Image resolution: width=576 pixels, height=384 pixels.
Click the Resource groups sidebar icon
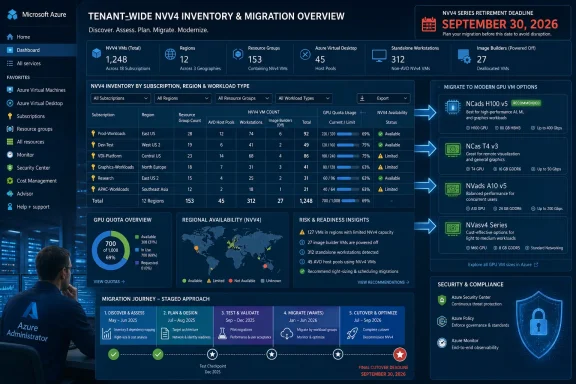coord(10,129)
